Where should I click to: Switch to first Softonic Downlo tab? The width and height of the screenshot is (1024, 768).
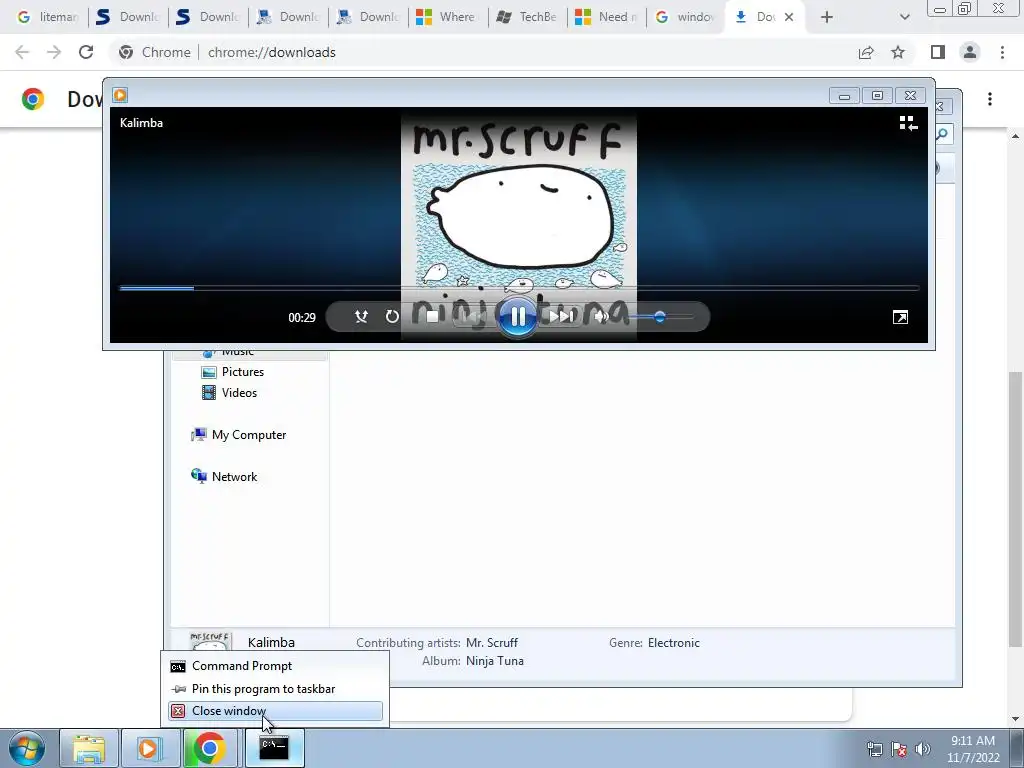pyautogui.click(x=128, y=17)
